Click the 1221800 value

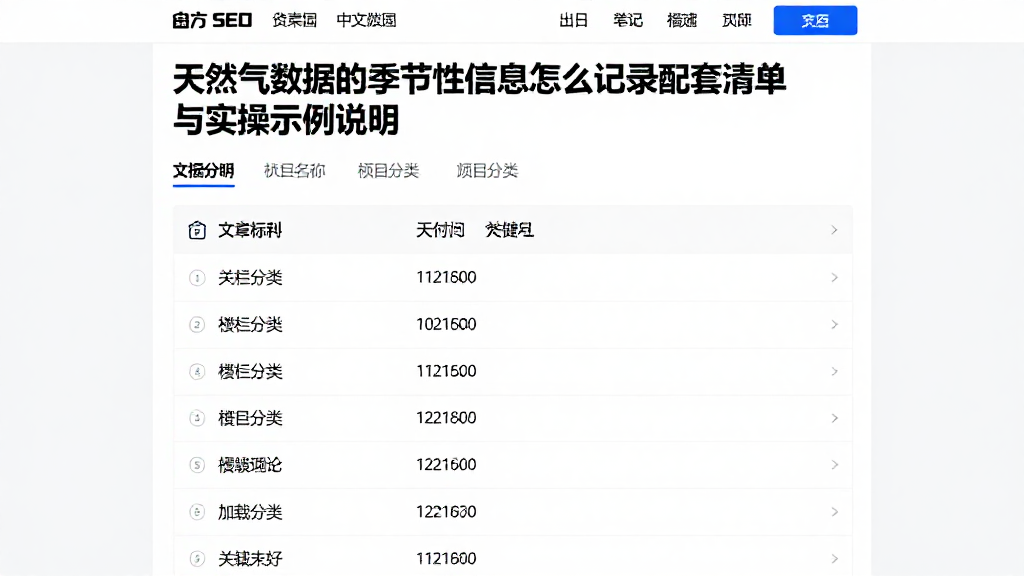(x=446, y=418)
